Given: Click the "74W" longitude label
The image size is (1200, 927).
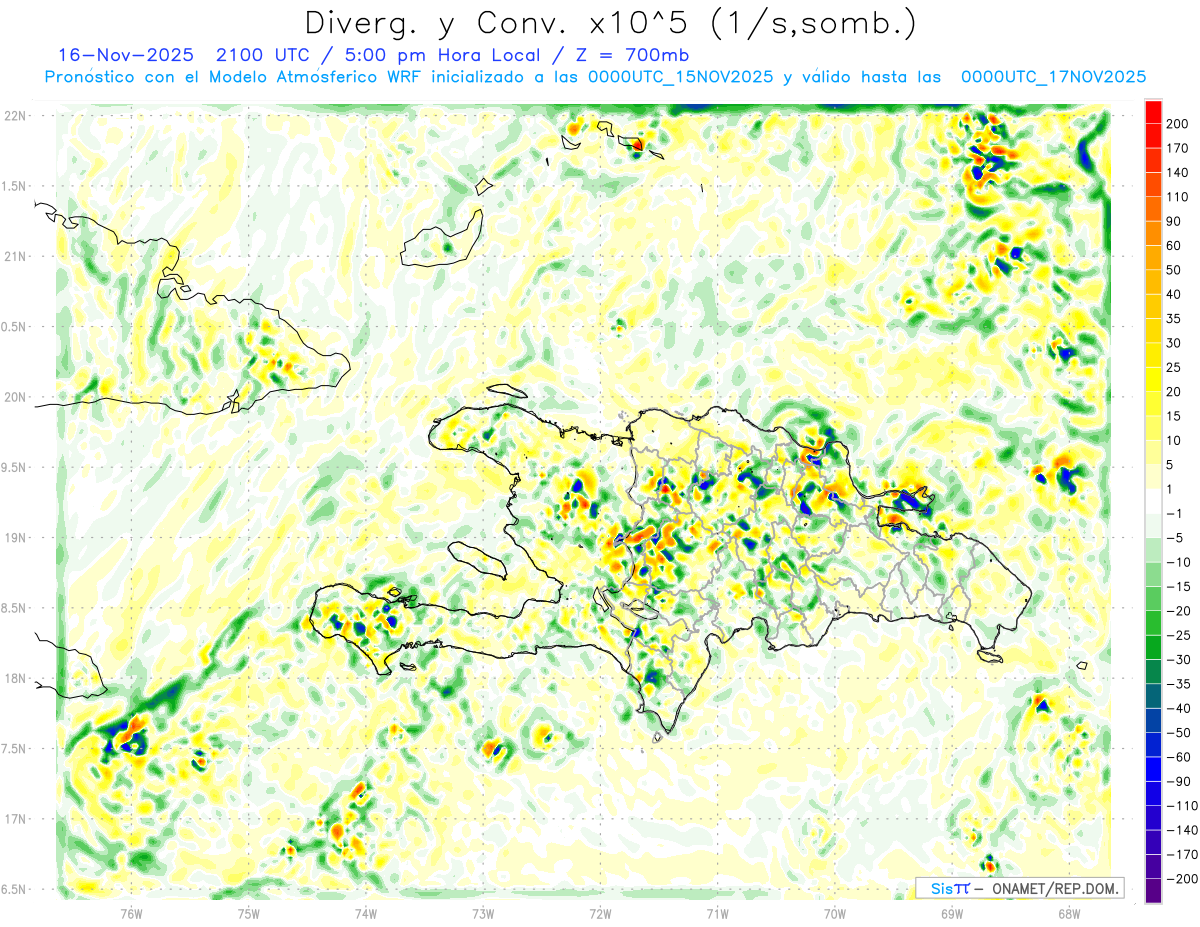Looking at the screenshot, I should [x=366, y=913].
